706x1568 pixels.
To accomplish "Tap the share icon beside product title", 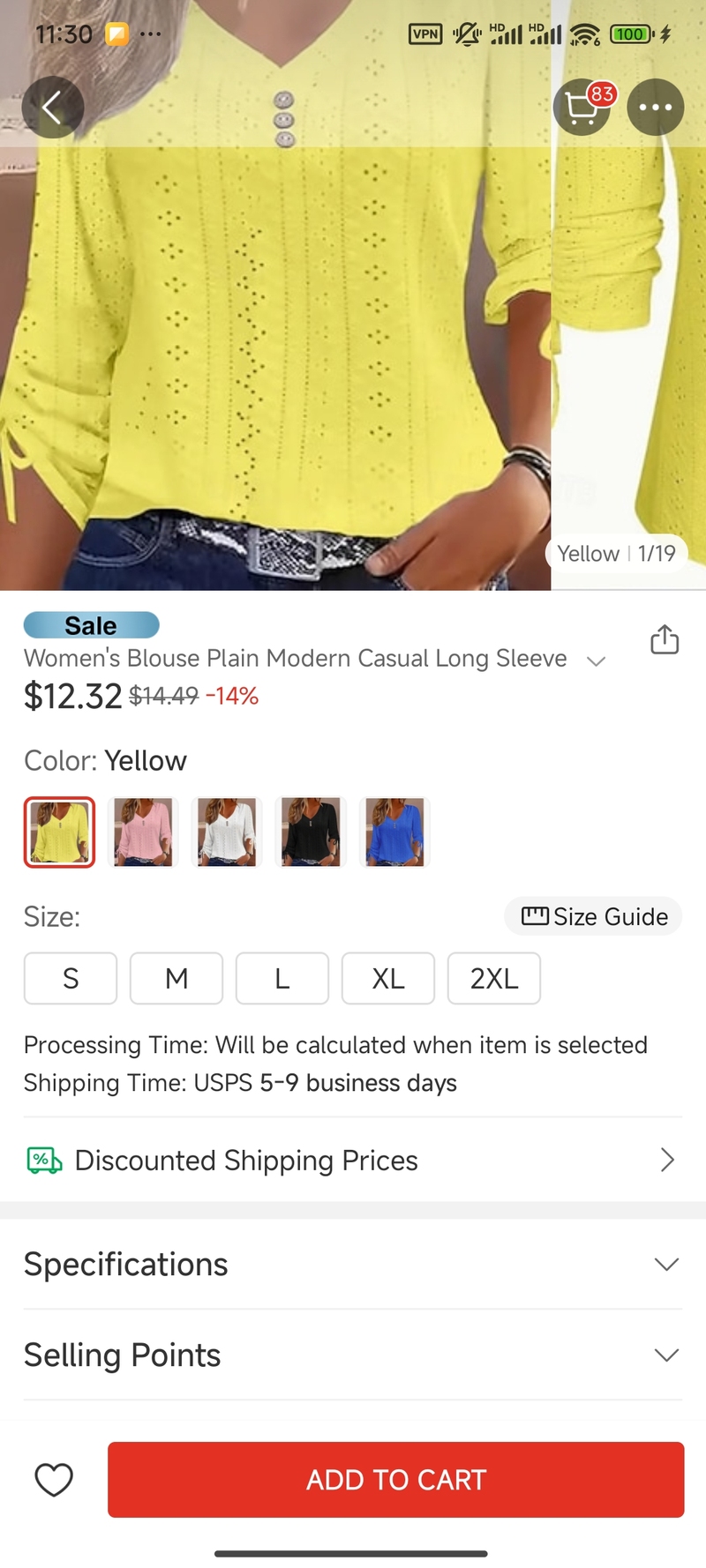I will click(665, 639).
